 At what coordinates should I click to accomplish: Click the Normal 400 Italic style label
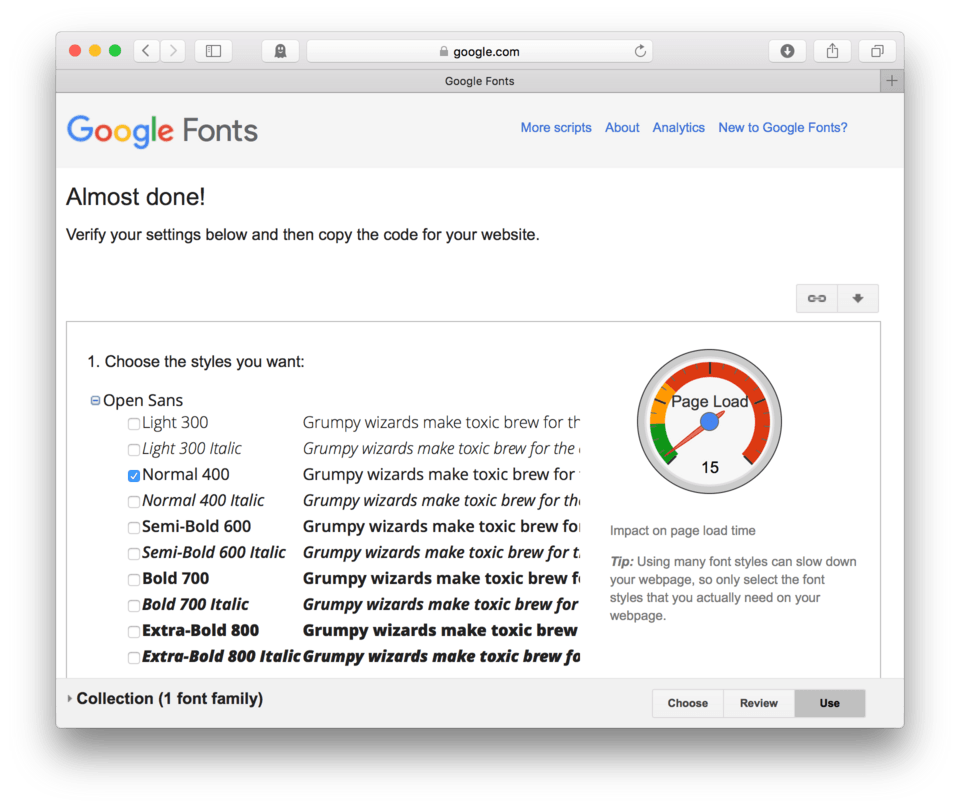(203, 501)
